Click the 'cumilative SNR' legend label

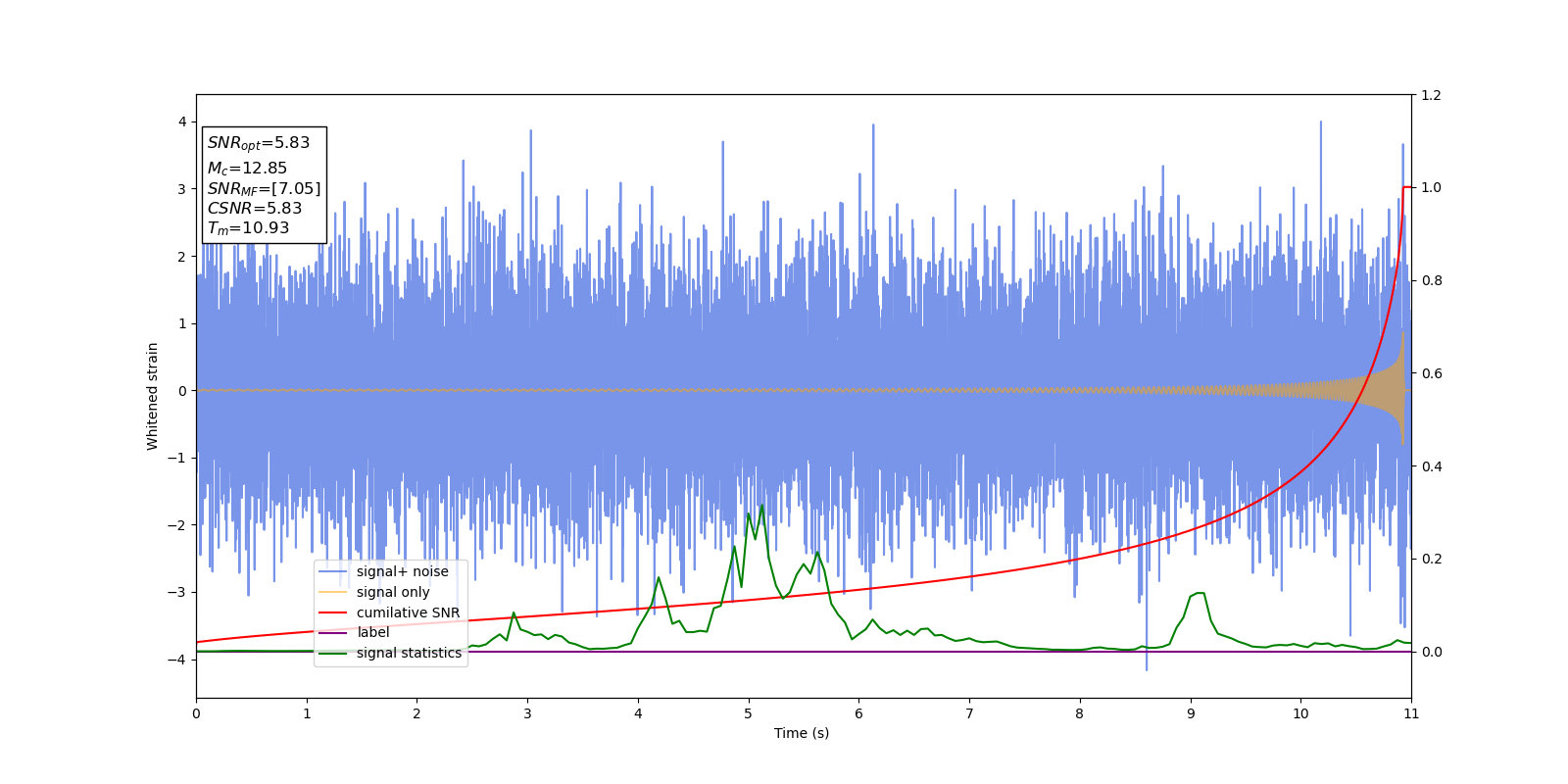(x=408, y=612)
